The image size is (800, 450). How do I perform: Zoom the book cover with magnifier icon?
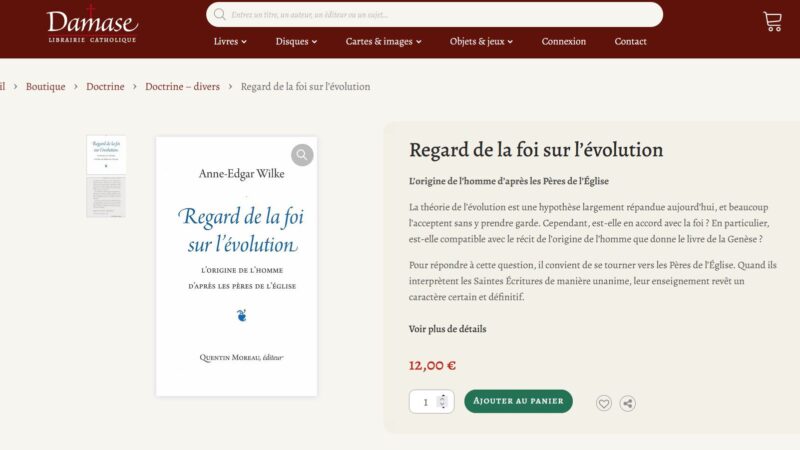pos(302,155)
